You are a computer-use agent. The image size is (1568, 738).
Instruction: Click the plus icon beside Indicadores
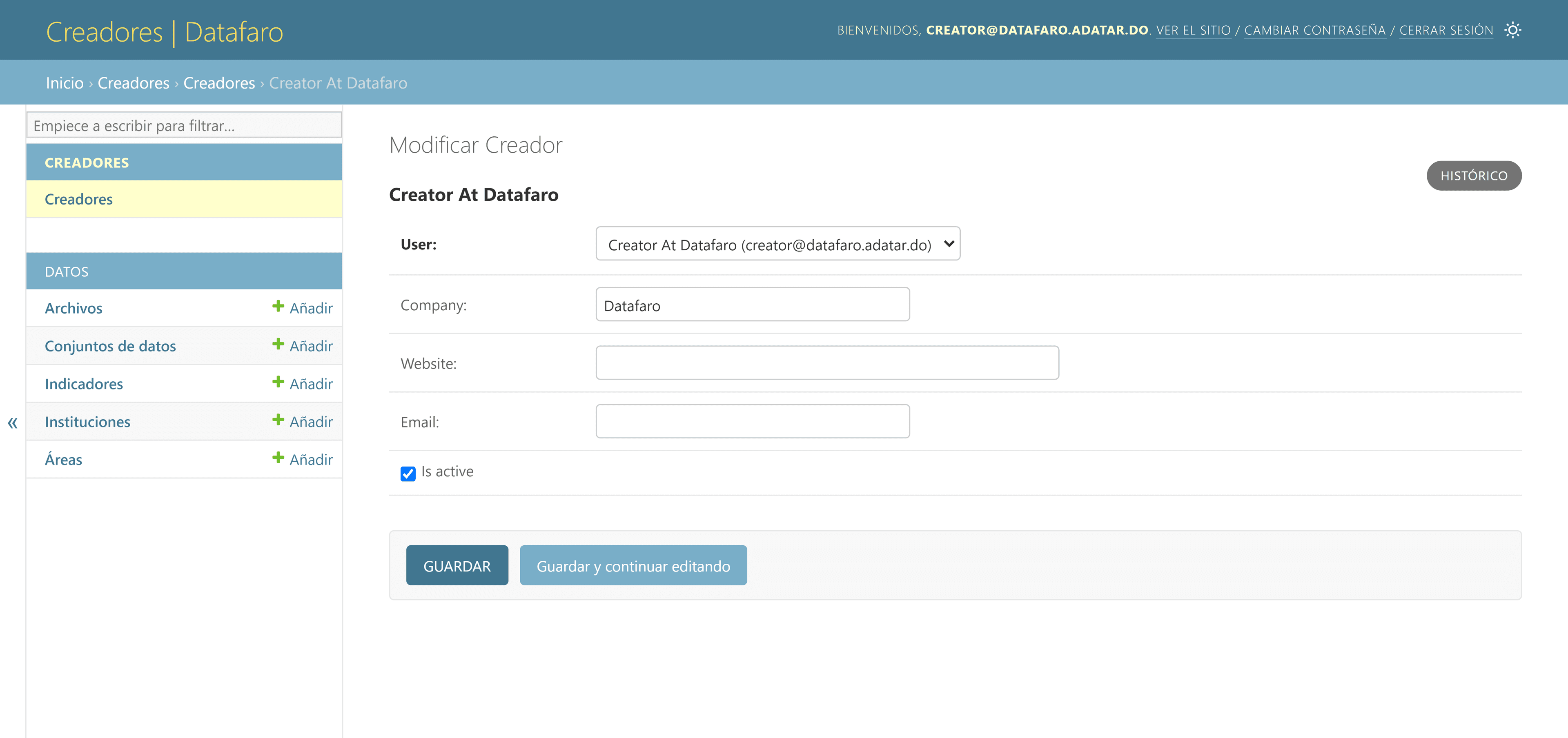[278, 382]
